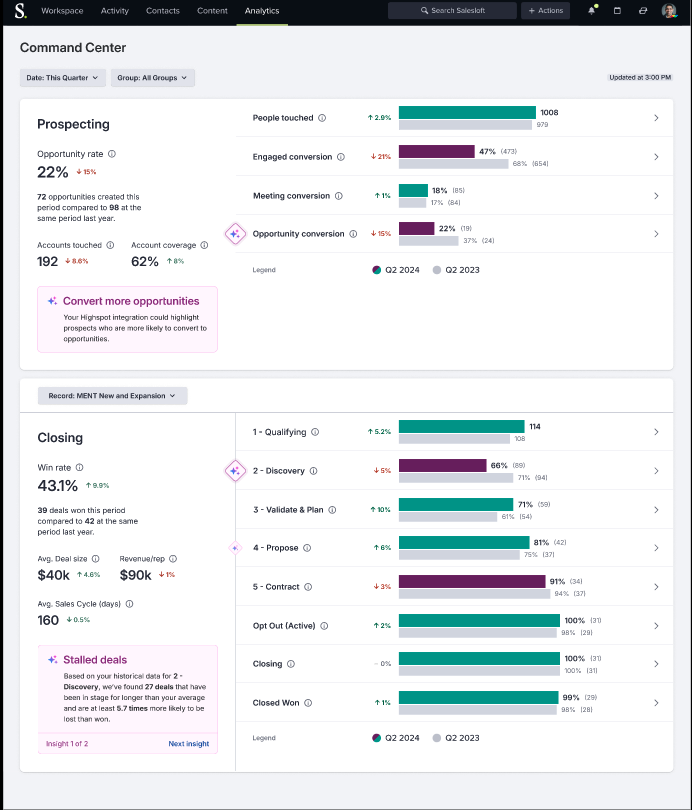The image size is (692, 810).
Task: Show info for Account coverage
Action: [x=204, y=245]
